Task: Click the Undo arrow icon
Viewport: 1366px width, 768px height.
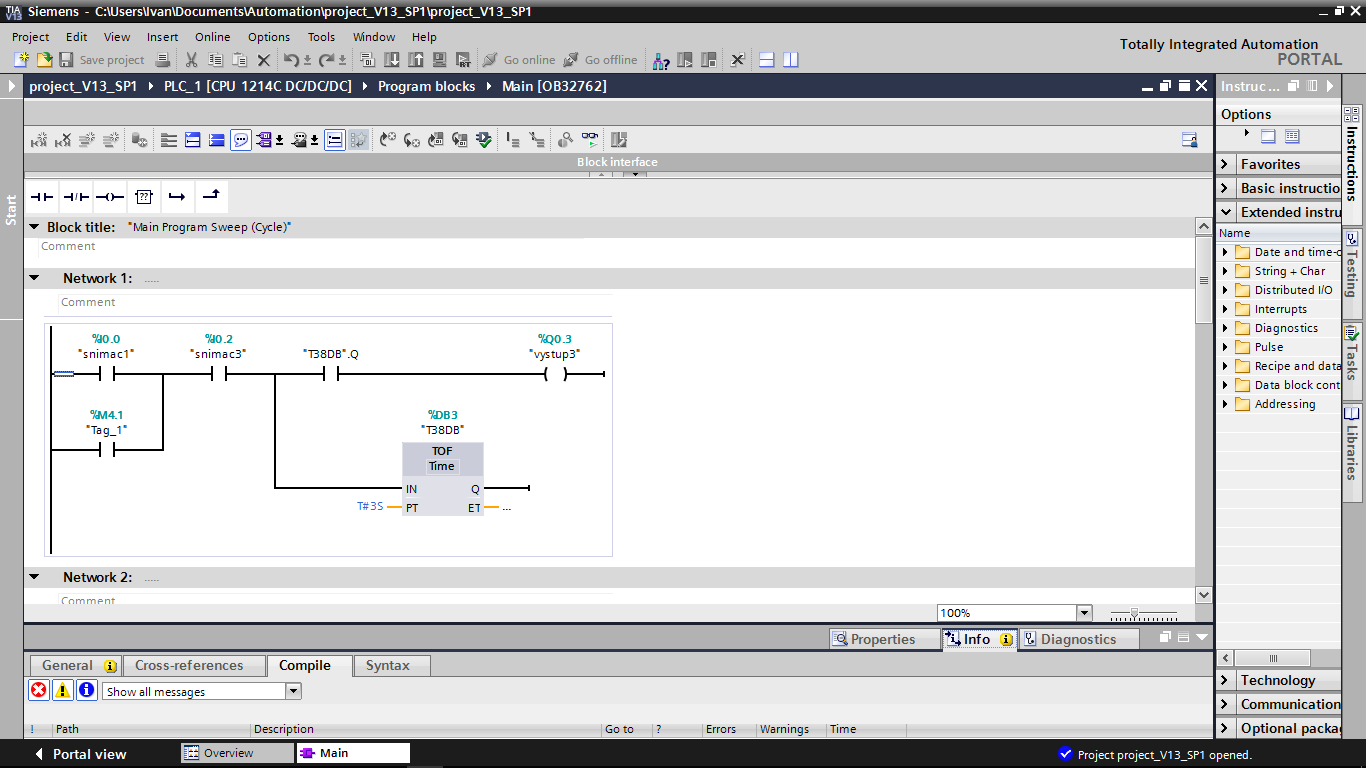Action: click(x=291, y=60)
